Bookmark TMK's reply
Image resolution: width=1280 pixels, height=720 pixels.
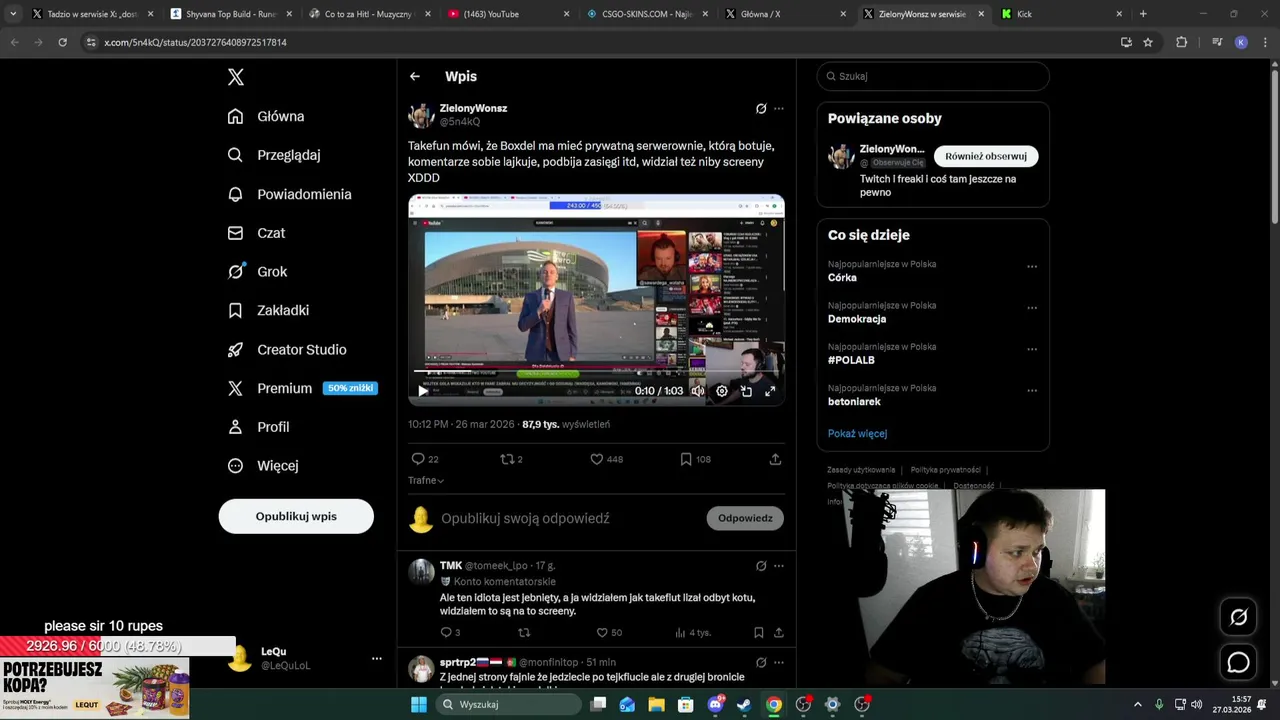[758, 632]
